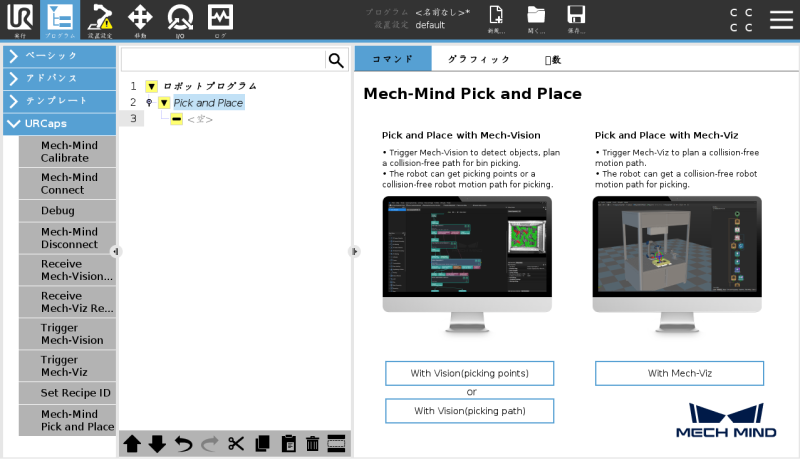Viewport: 800px width, 459px height.
Task: Click the default installation name
Action: coord(430,25)
